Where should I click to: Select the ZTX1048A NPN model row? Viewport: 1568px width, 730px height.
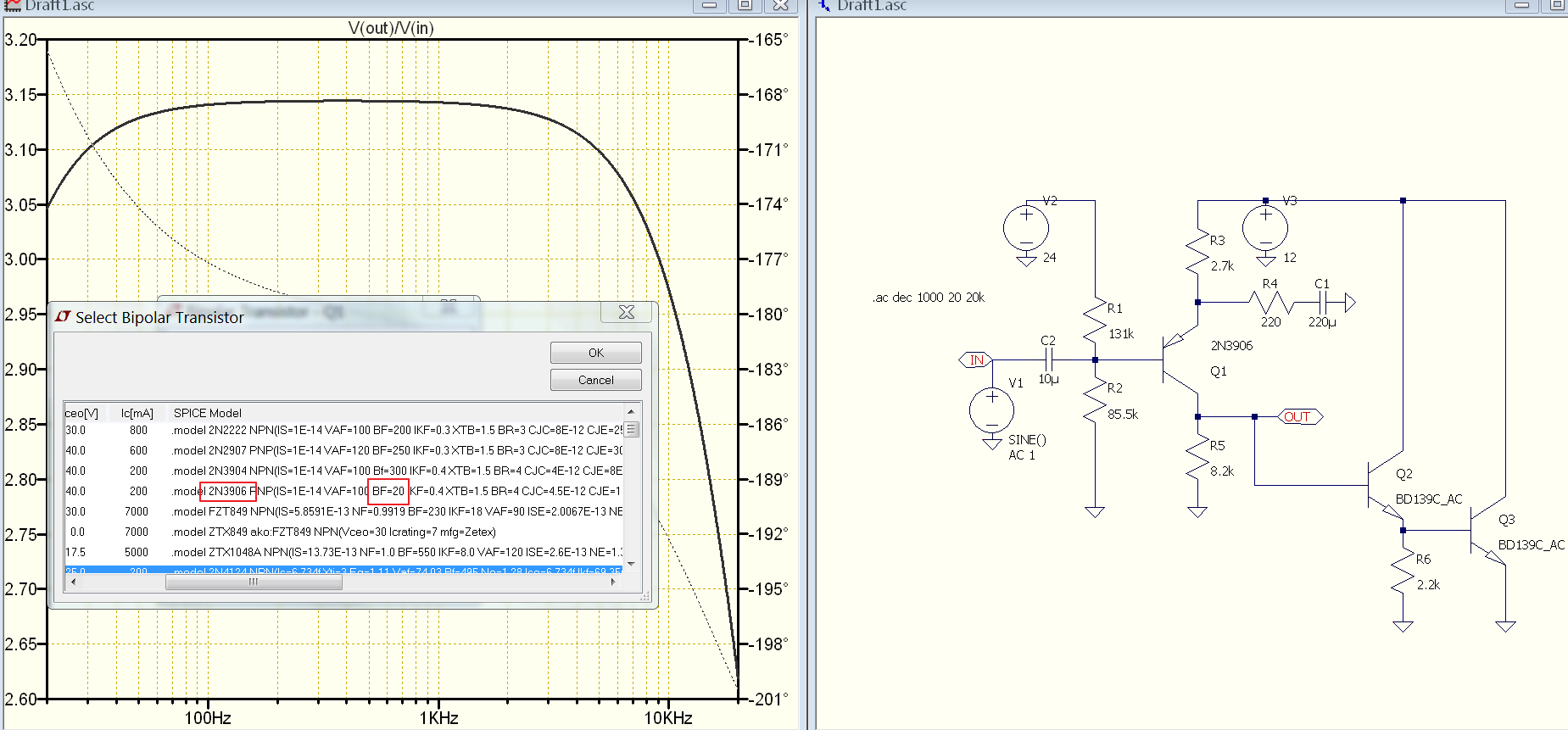(344, 552)
